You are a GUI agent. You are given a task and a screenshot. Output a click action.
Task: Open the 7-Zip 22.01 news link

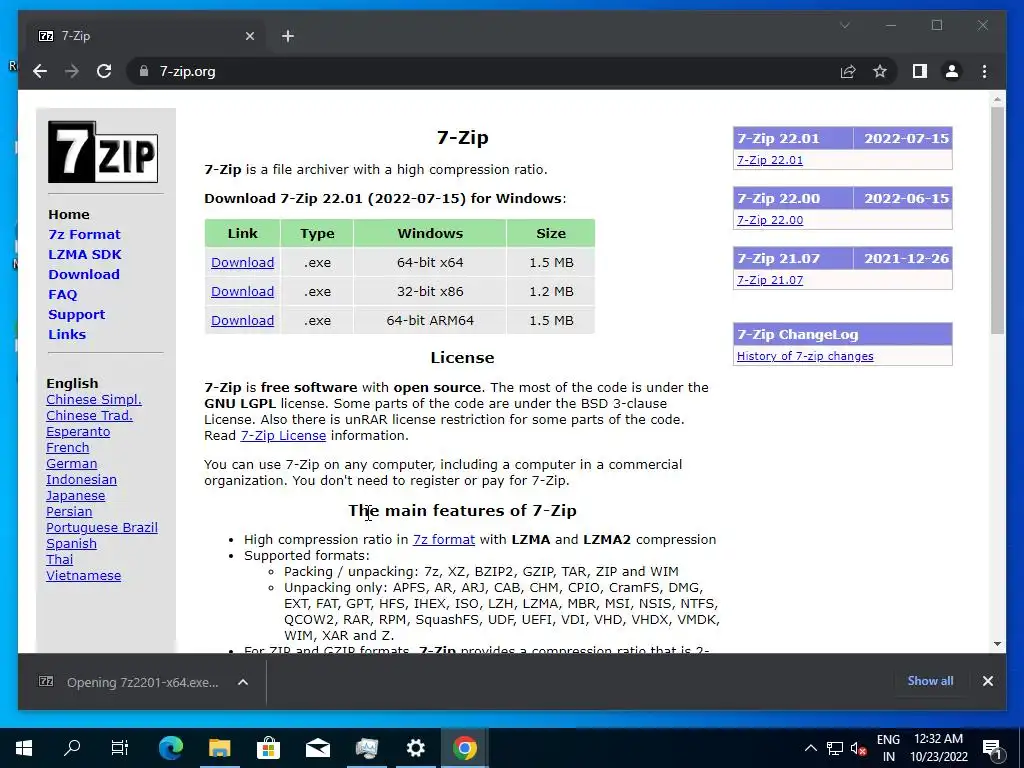pos(770,160)
